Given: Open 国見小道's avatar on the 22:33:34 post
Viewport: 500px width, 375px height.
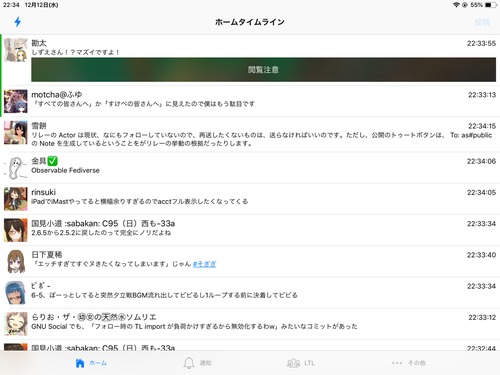Looking at the screenshot, I should pyautogui.click(x=16, y=230).
